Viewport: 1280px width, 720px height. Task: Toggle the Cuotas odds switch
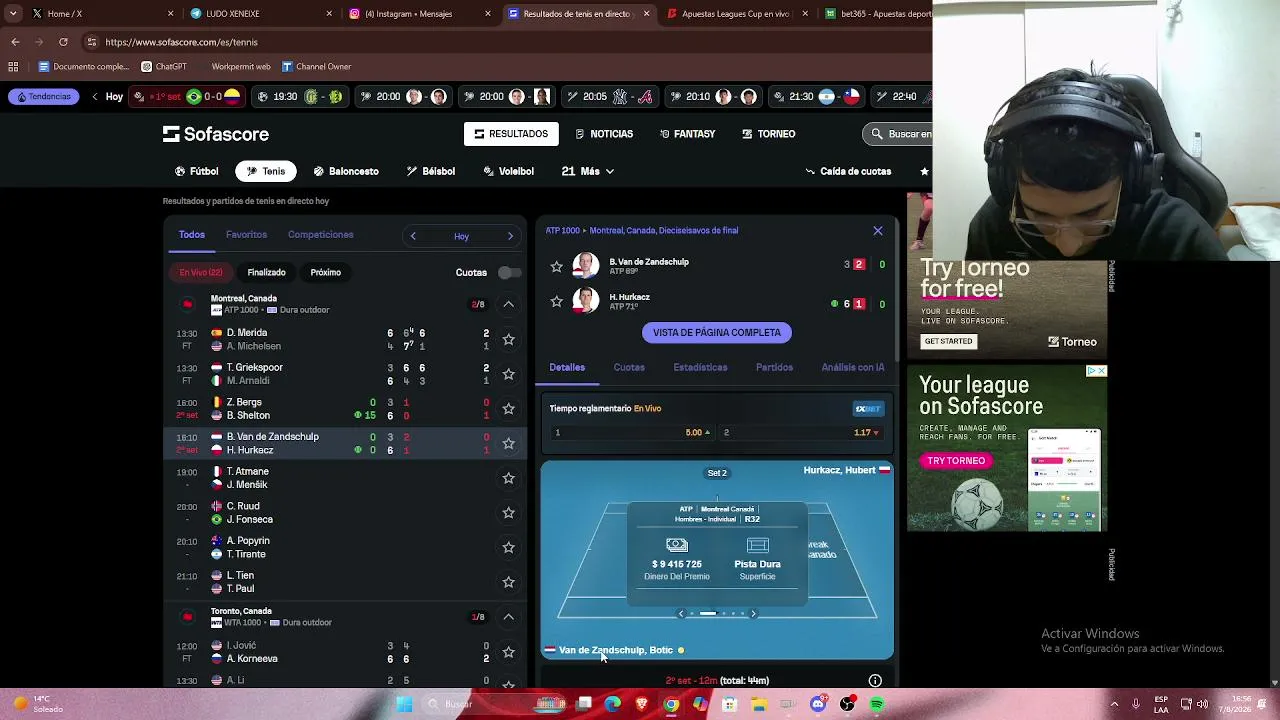509,272
